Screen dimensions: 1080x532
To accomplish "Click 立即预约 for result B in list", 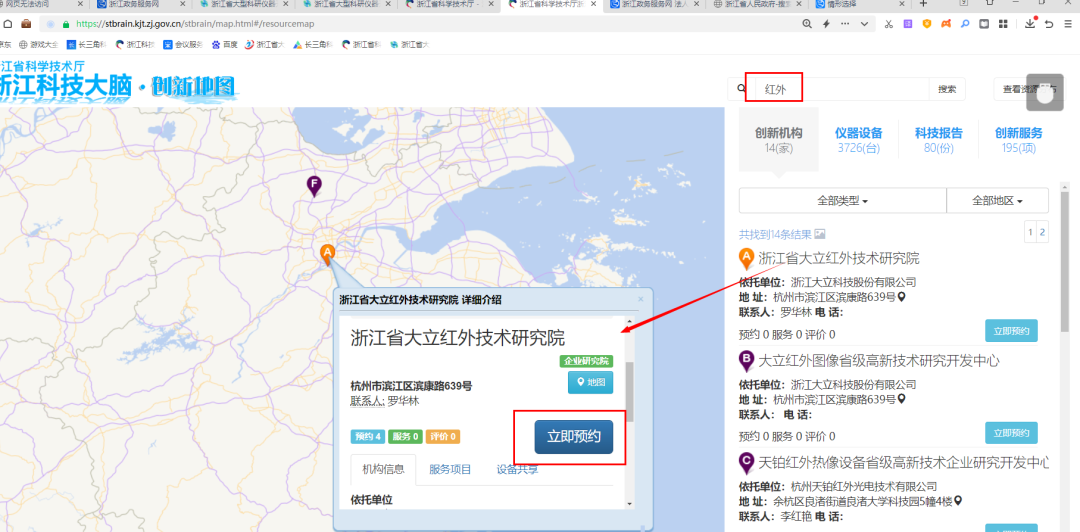I will (1011, 433).
